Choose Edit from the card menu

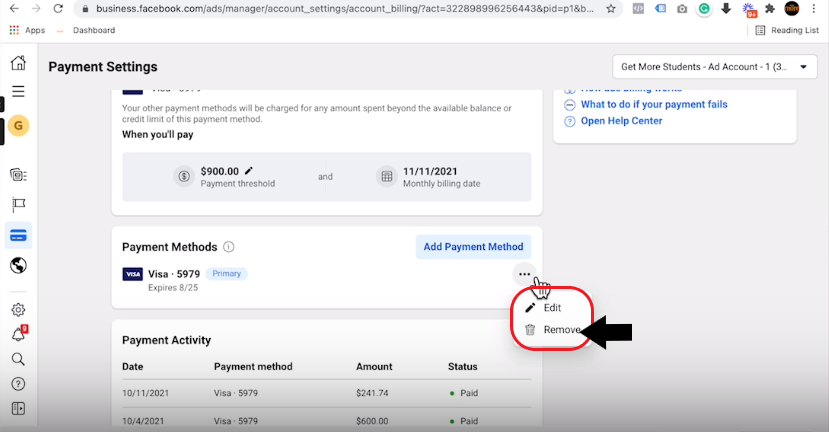click(x=551, y=308)
